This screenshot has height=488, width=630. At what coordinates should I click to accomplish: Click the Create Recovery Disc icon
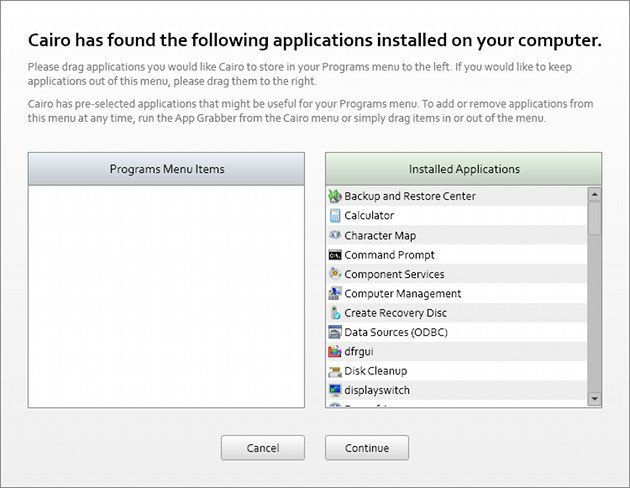click(x=335, y=313)
